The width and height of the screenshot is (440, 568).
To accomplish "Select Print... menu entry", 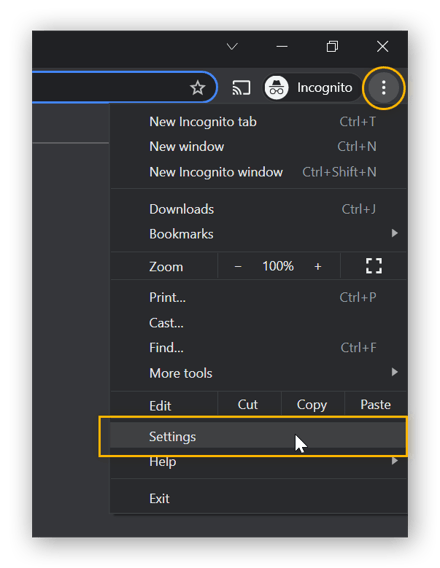I will (x=259, y=297).
